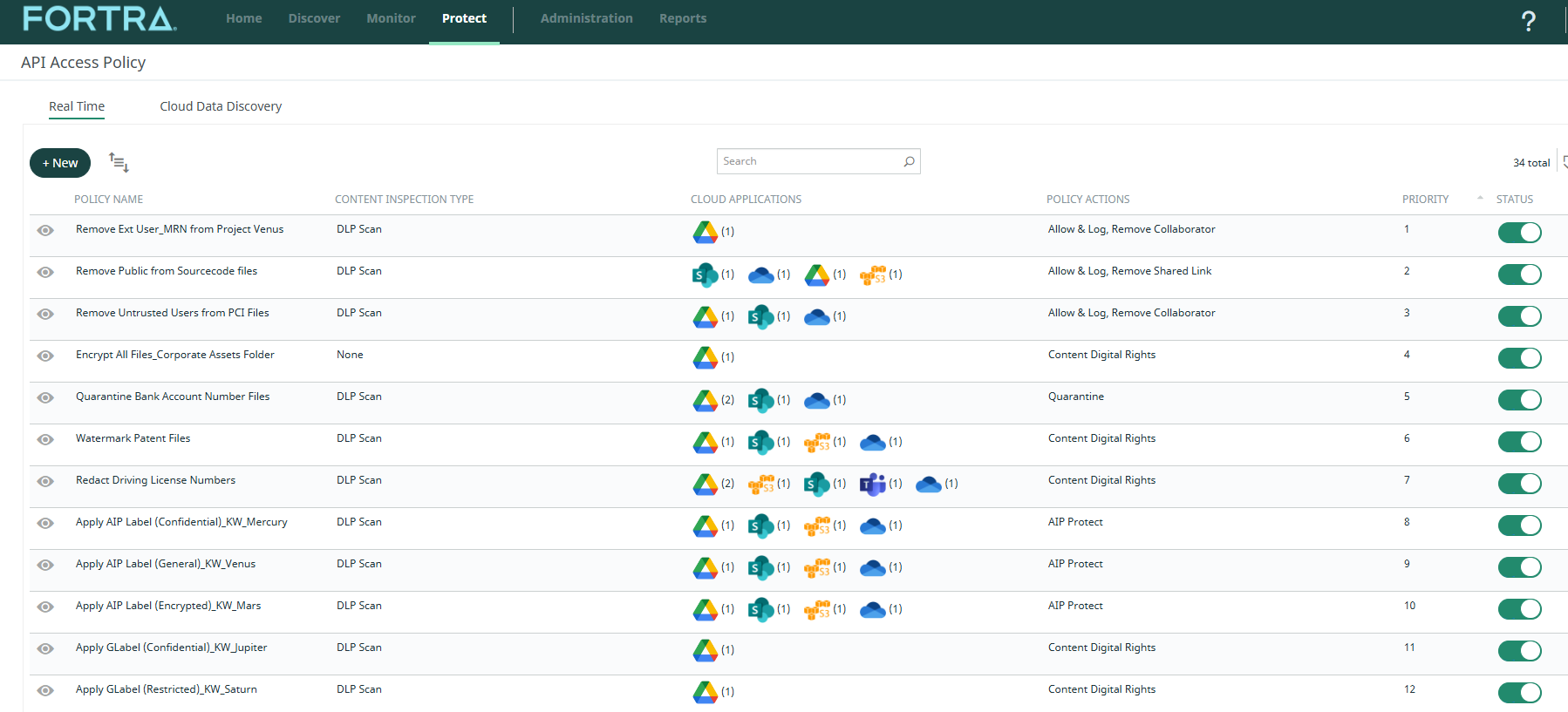Click the help question mark icon

coord(1528,21)
